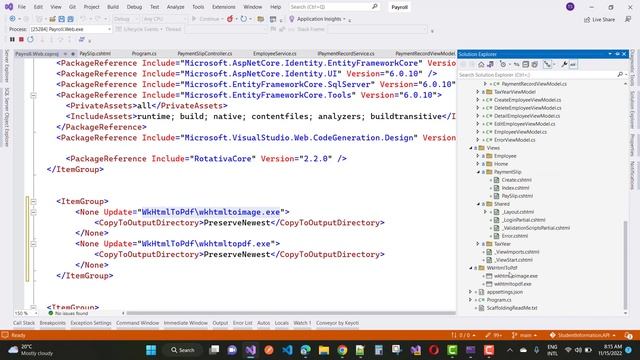Open the Extensions menu
This screenshot has height=360, width=640.
[224, 7]
